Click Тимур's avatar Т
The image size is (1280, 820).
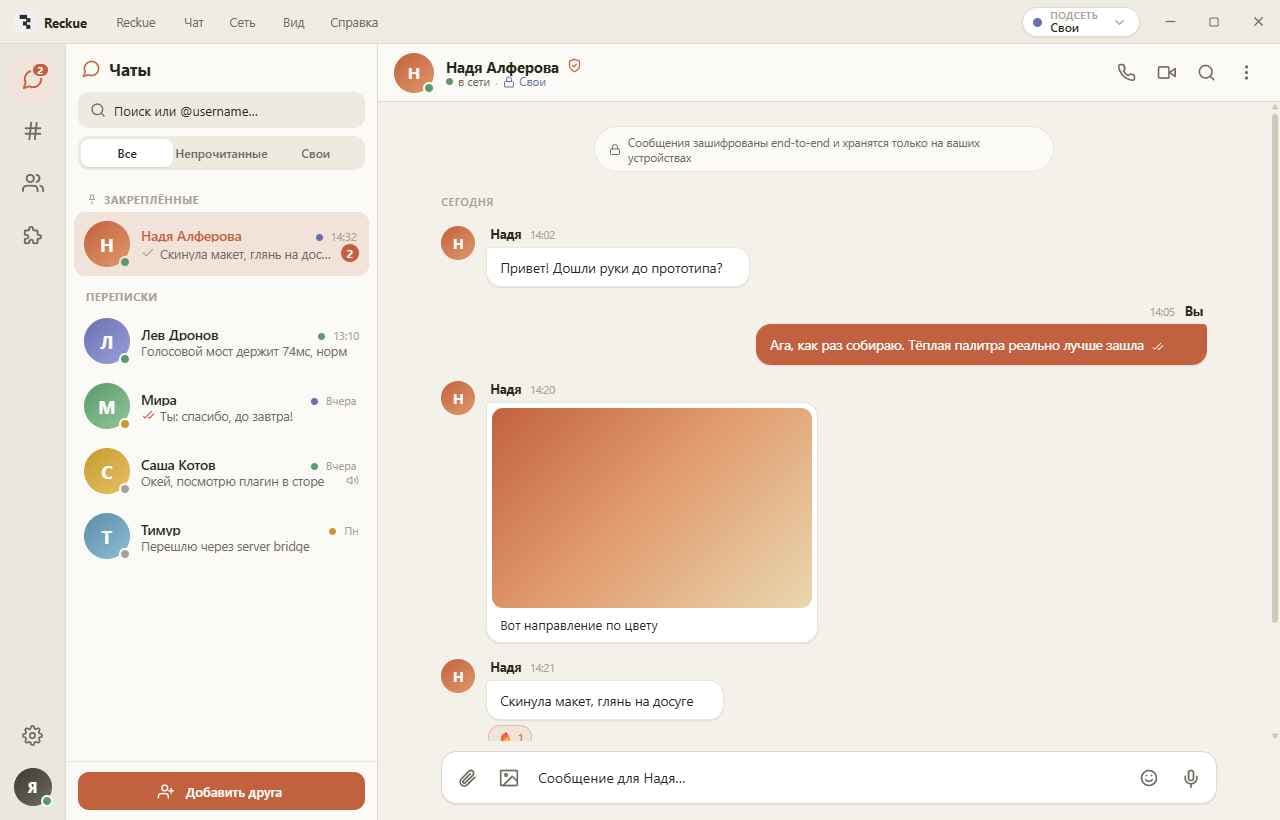point(107,537)
